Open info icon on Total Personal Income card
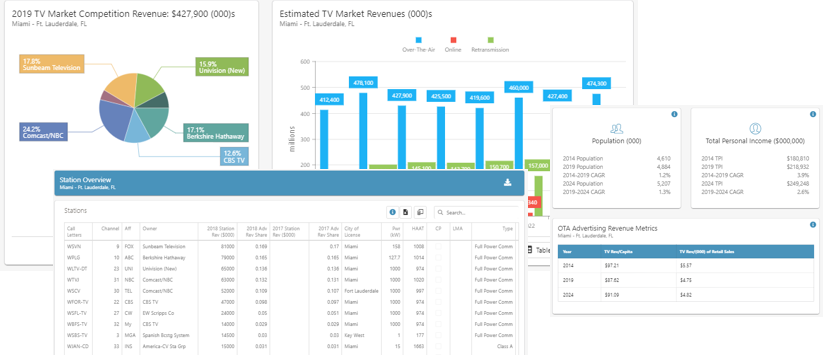This screenshot has width=824, height=360. pos(813,115)
